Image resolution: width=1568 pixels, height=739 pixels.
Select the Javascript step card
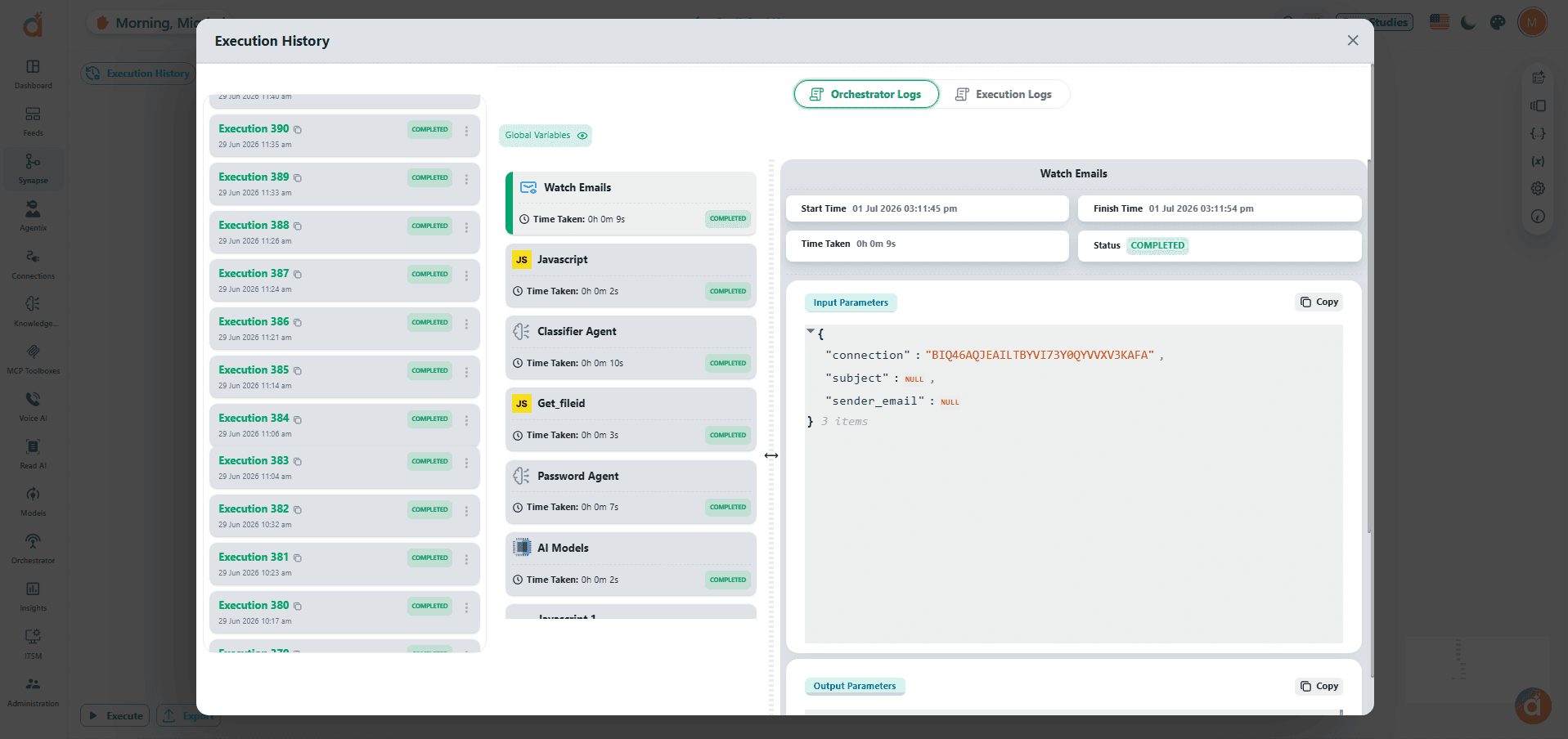(x=631, y=275)
